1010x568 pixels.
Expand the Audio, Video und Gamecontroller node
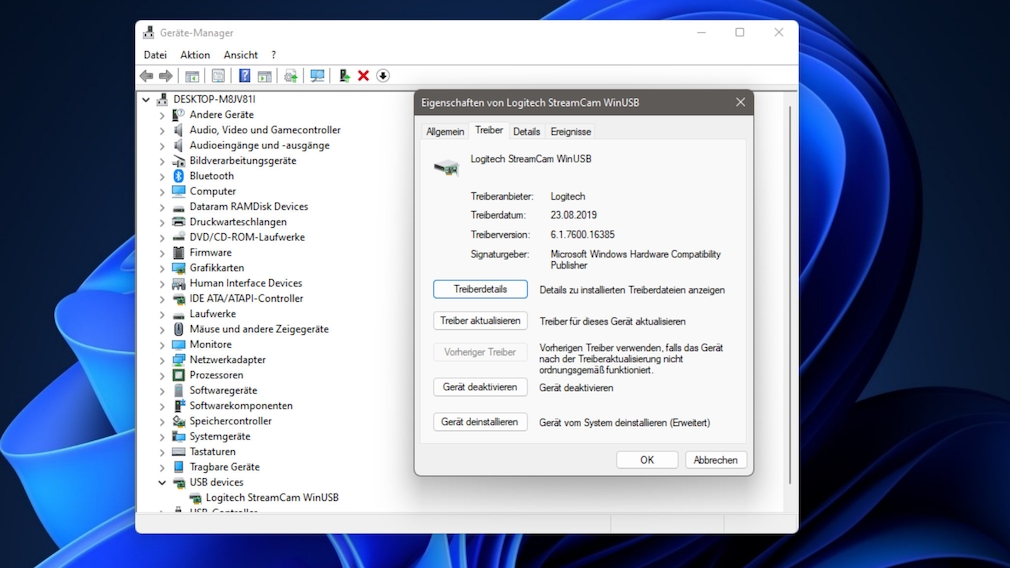tap(162, 130)
